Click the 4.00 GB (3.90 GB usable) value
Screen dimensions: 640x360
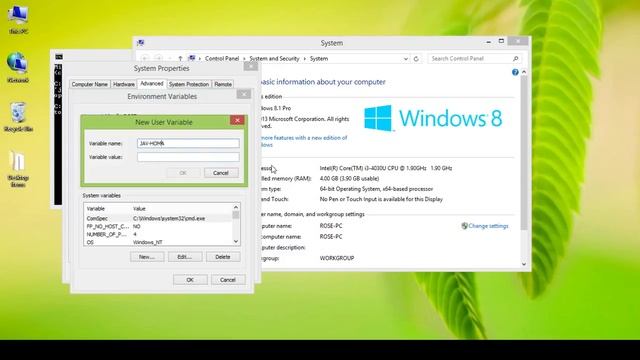pos(349,178)
